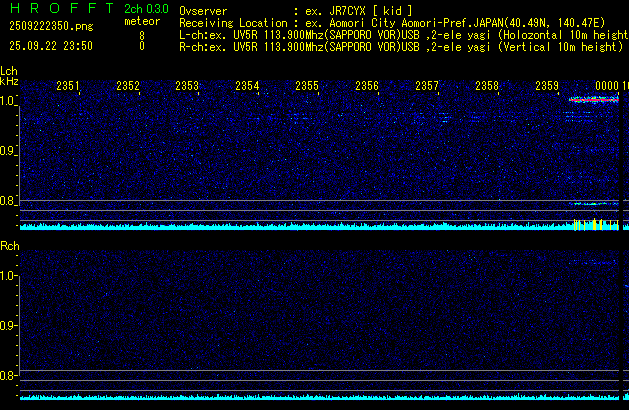
Task: Click the 0.9 frequency label in Lch
Action: (8, 152)
